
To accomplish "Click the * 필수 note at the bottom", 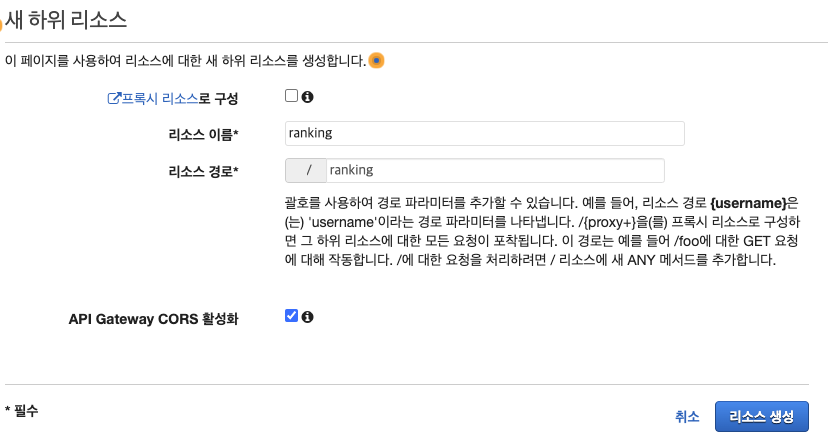I will click(x=22, y=410).
